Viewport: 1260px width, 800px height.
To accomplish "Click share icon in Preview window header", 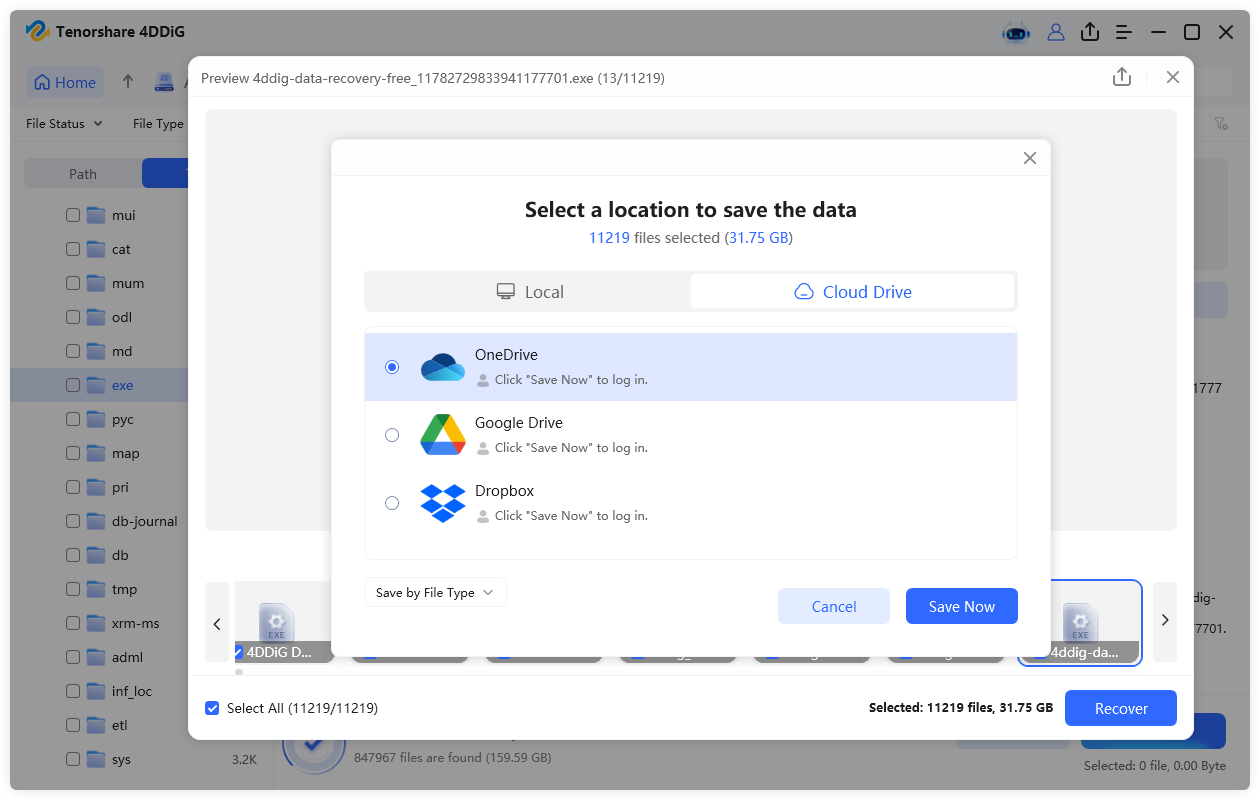I will (x=1122, y=77).
